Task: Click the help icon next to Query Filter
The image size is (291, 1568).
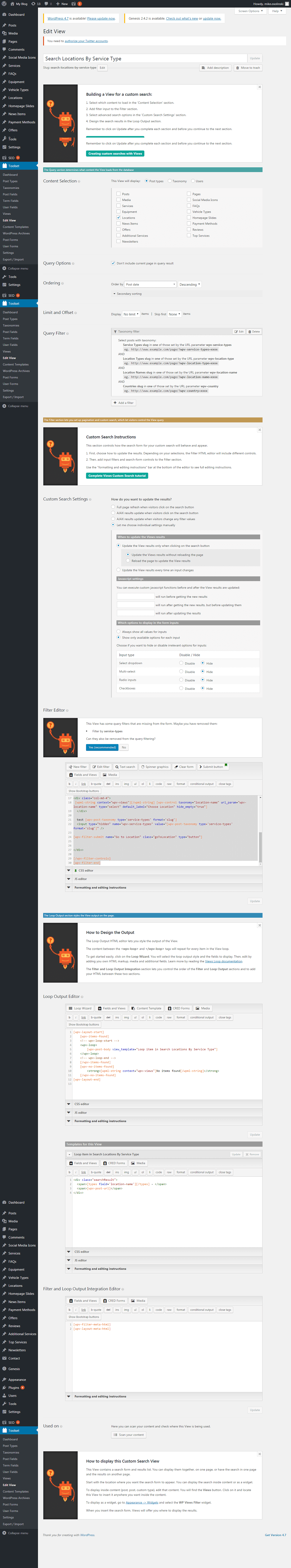Action: click(x=68, y=333)
